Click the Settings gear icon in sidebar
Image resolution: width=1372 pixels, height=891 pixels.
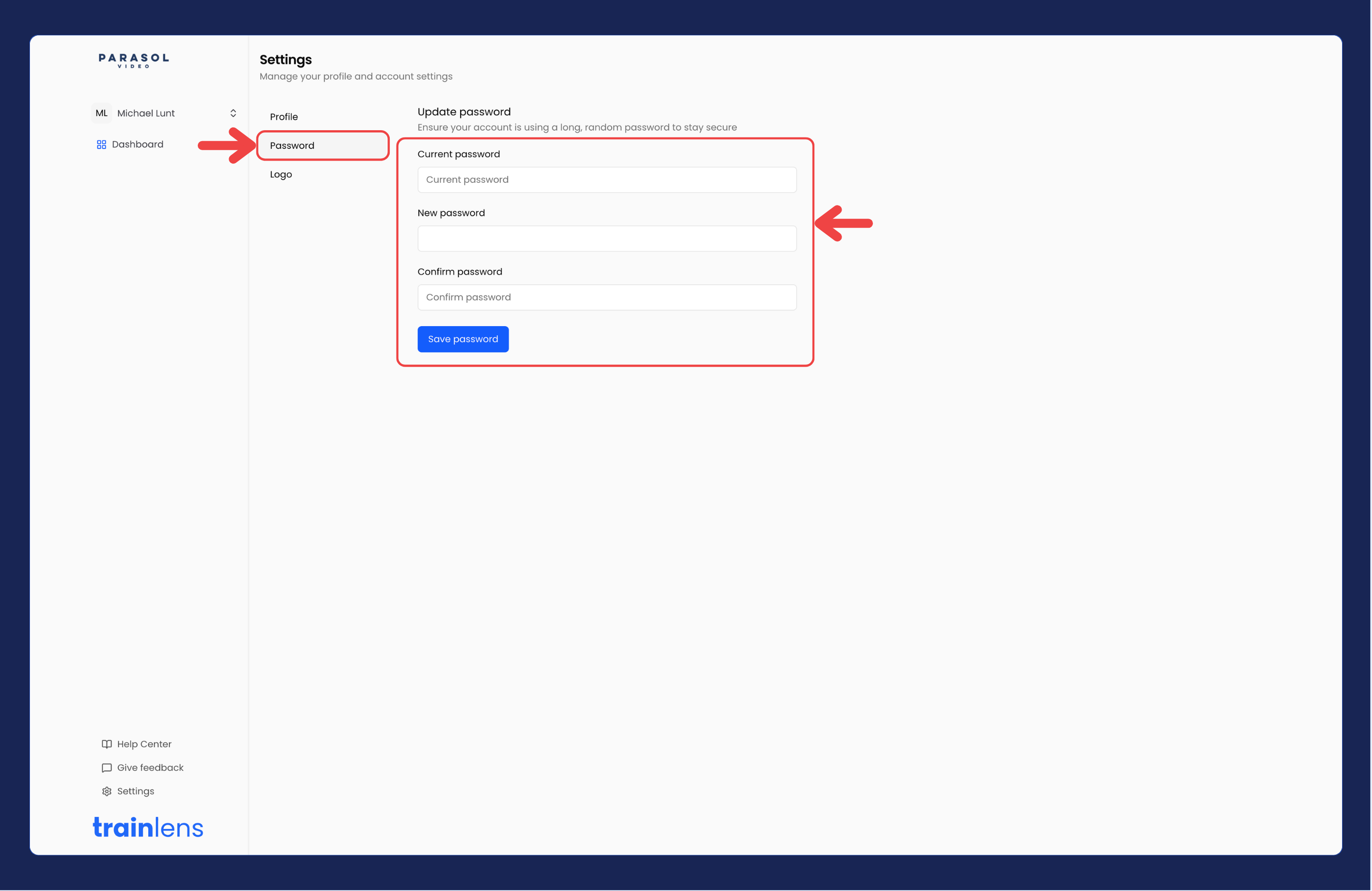[x=107, y=791]
